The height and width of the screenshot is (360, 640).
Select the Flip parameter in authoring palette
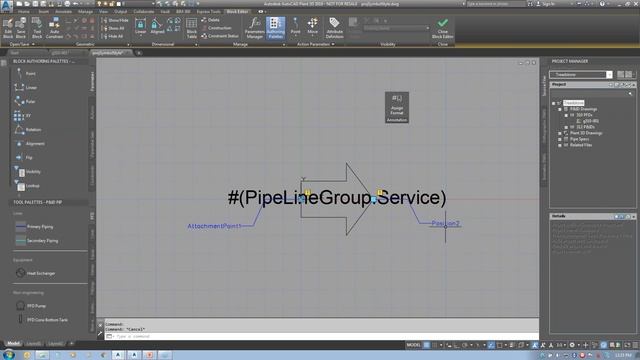pos(24,158)
